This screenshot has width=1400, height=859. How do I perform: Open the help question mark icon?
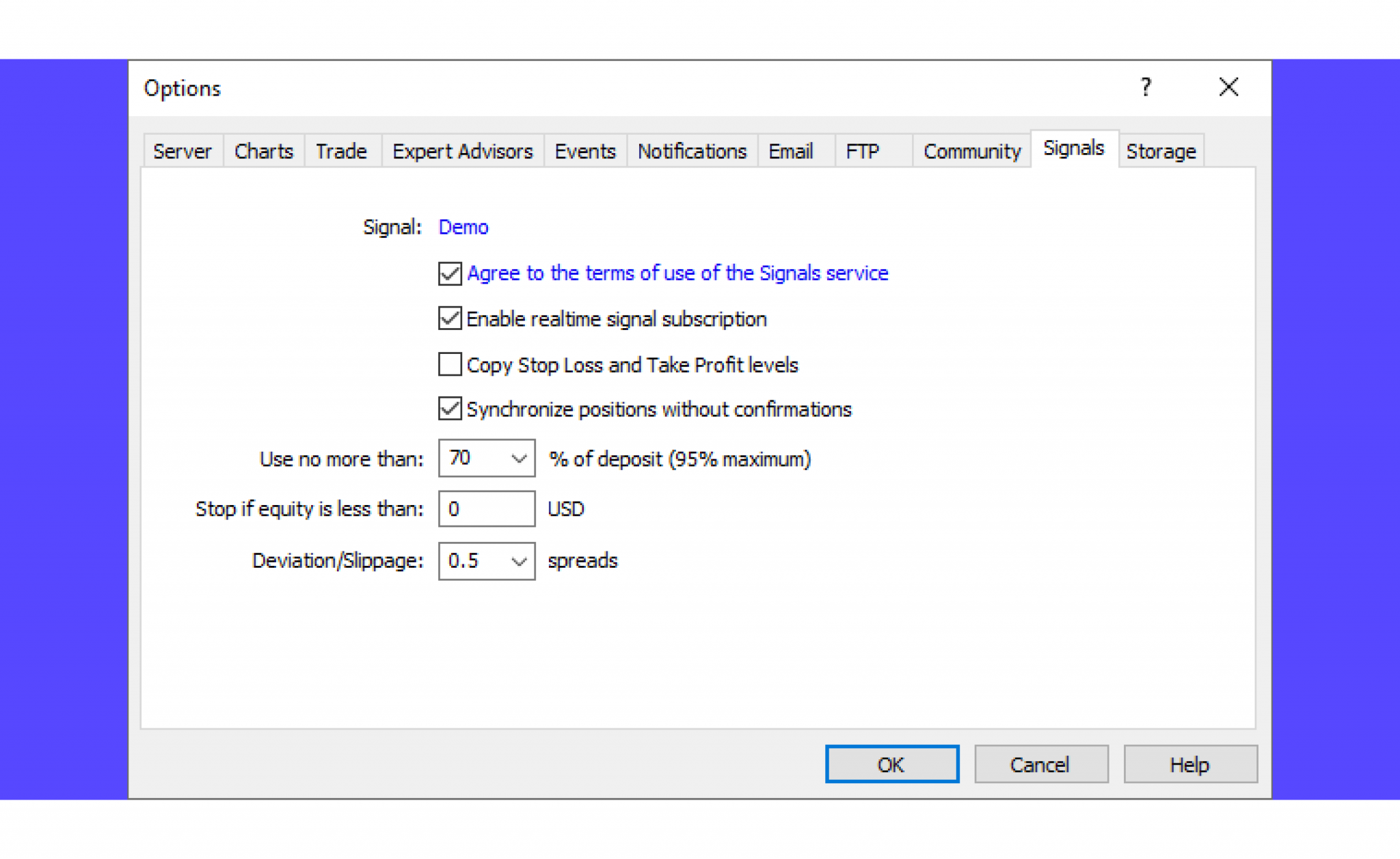(x=1145, y=87)
